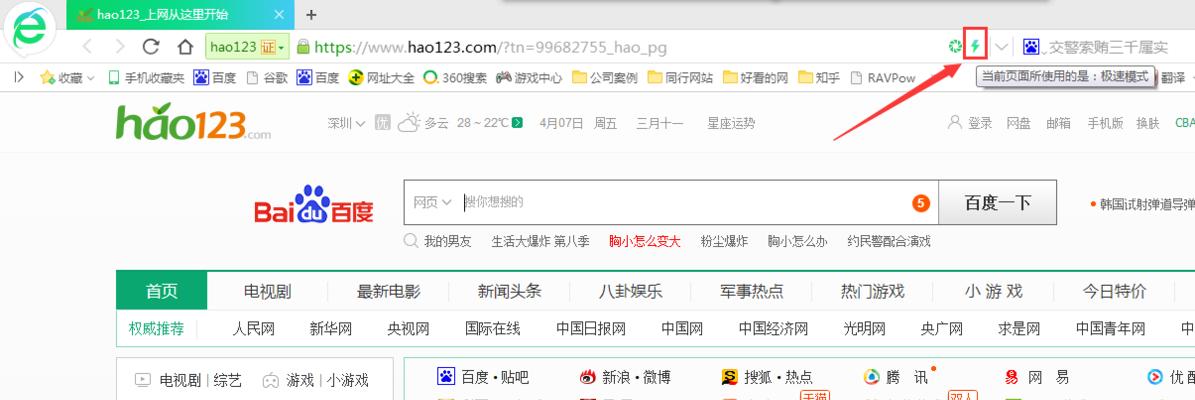Image resolution: width=1195 pixels, height=400 pixels.
Task: Close the hao123 tab
Action: point(280,14)
